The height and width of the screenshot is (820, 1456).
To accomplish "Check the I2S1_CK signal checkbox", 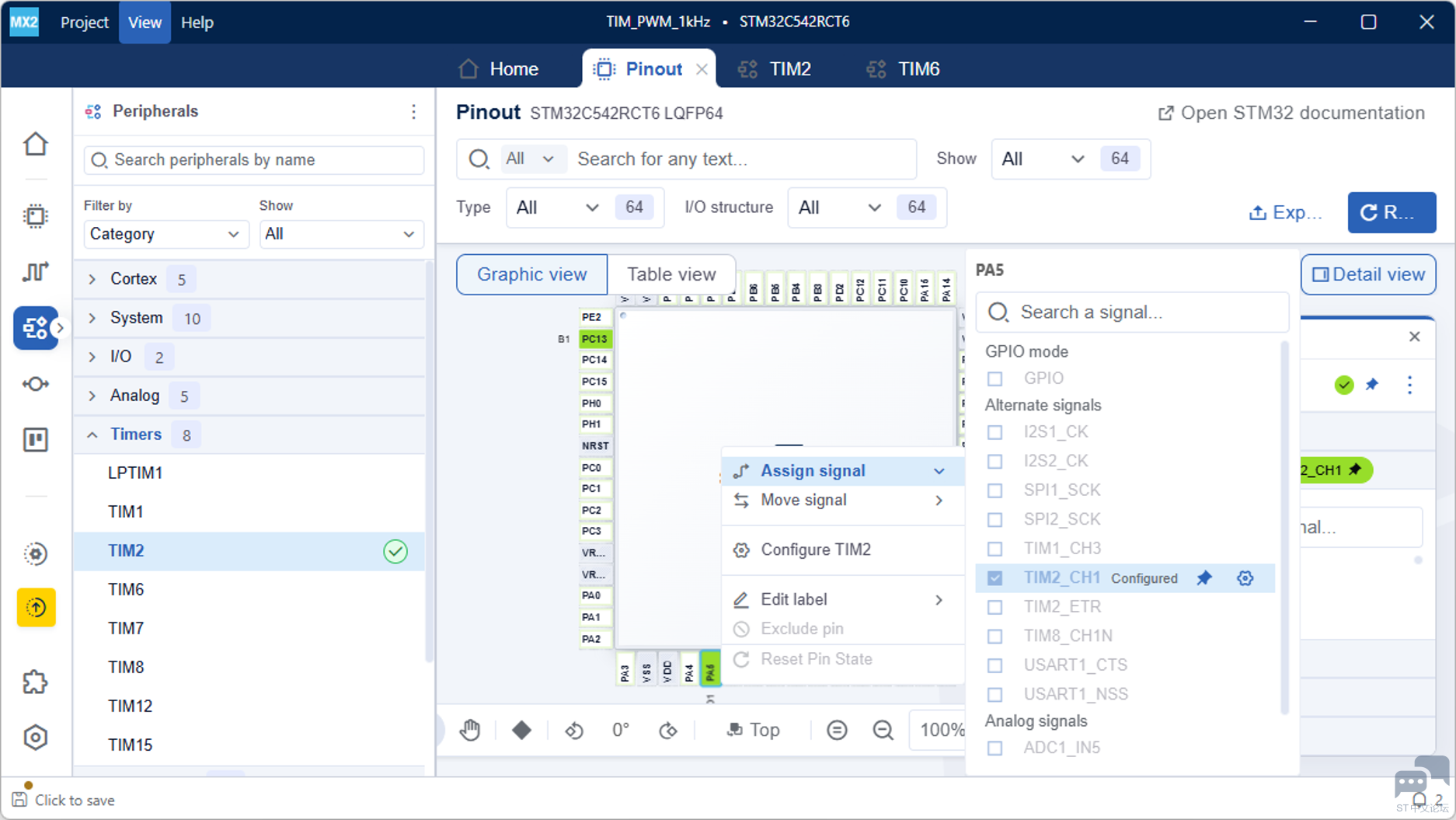I will [994, 432].
